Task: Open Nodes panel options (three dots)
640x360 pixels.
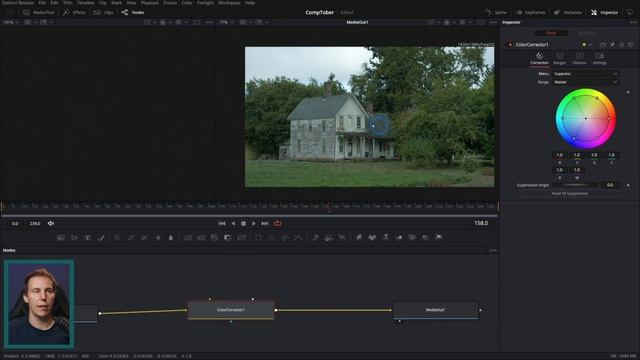Action: tap(493, 250)
